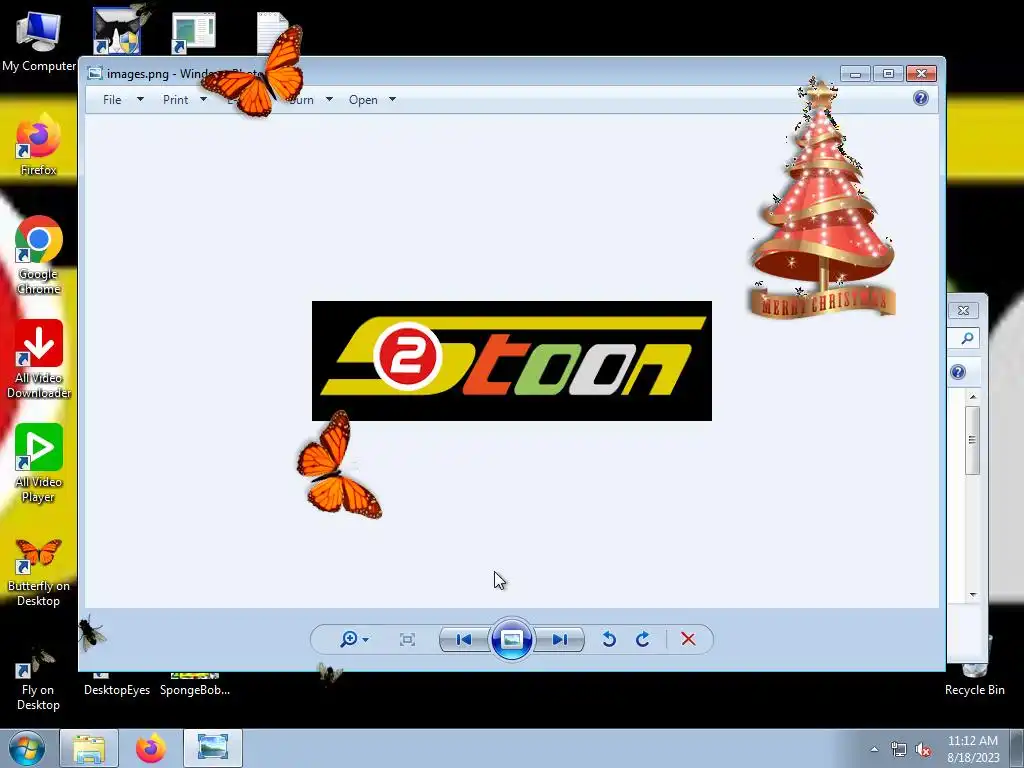The width and height of the screenshot is (1024, 768).
Task: Switch to Firefox in the taskbar
Action: click(x=151, y=748)
